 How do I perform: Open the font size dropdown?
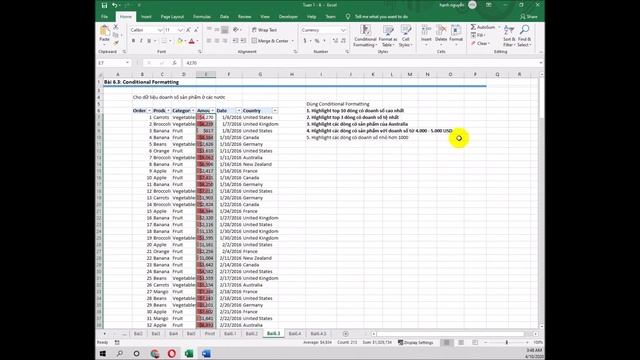tap(180, 30)
